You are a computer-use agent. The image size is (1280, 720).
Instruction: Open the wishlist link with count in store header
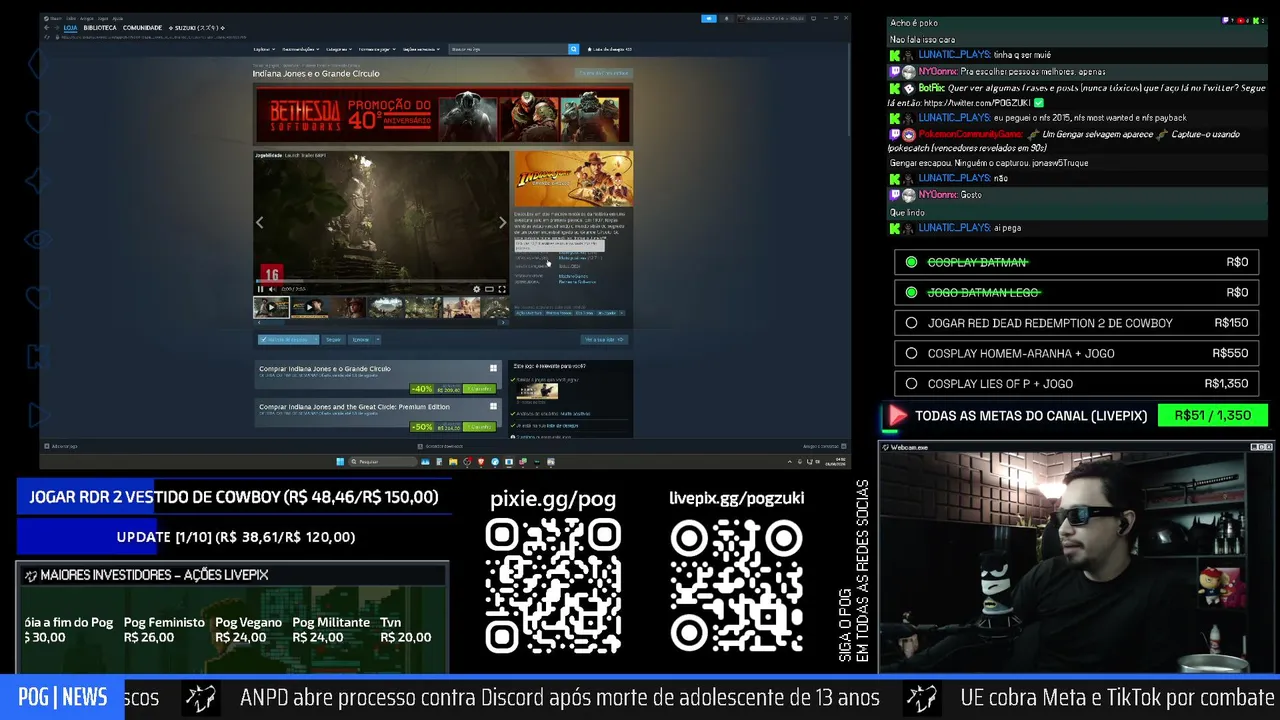pos(609,49)
